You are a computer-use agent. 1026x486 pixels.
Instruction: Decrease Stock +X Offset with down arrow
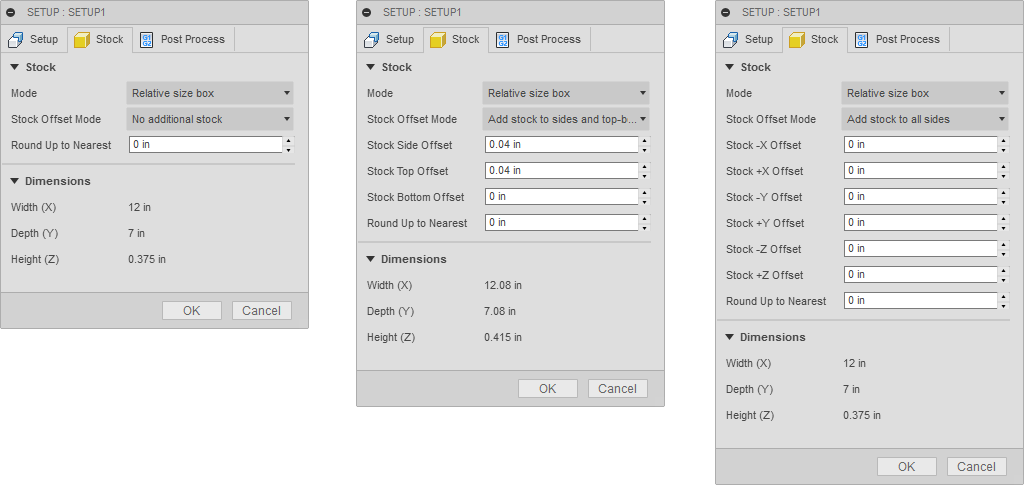pyautogui.click(x=1004, y=175)
